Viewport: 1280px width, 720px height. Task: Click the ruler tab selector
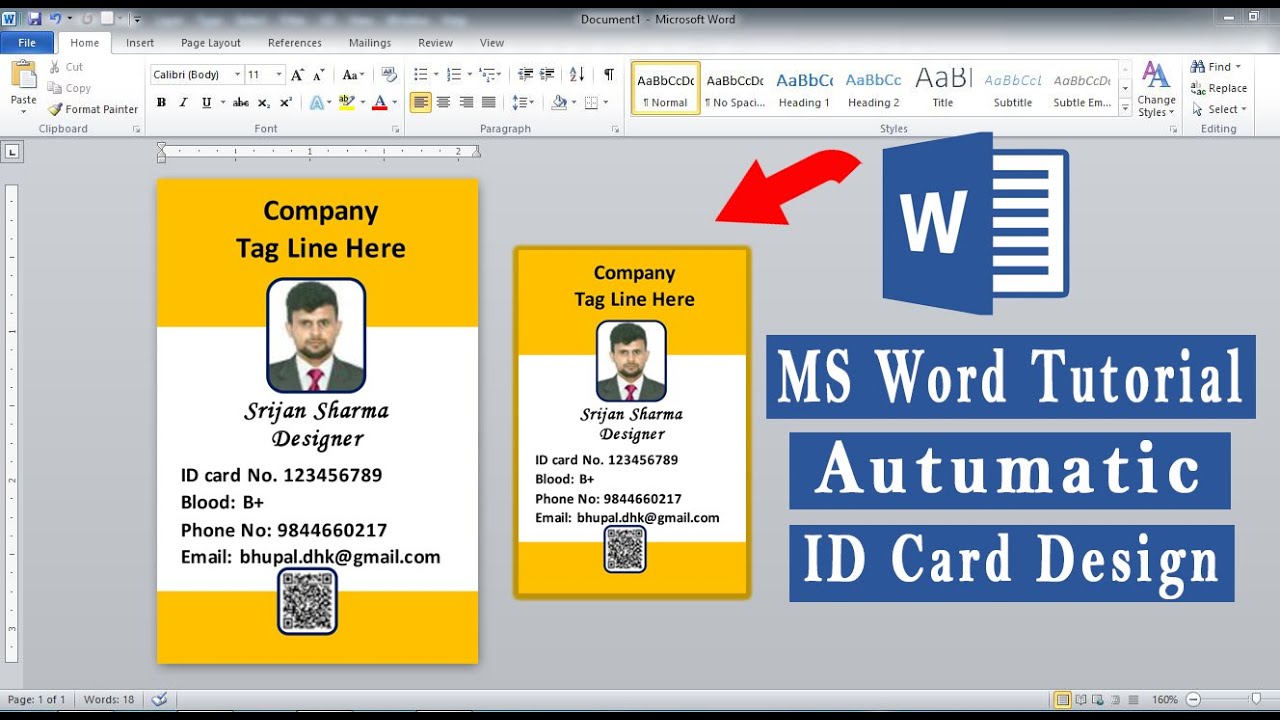point(13,152)
